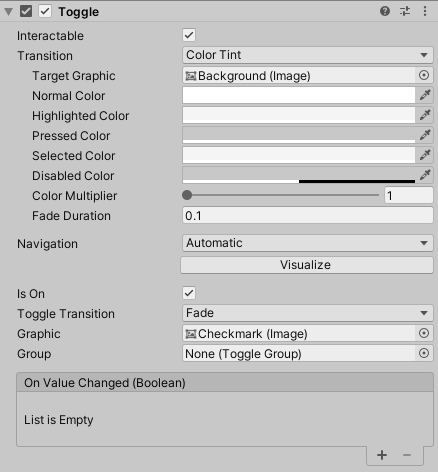This screenshot has height=472, width=438.
Task: Open the Transition Color Tint dropdown
Action: tap(308, 55)
